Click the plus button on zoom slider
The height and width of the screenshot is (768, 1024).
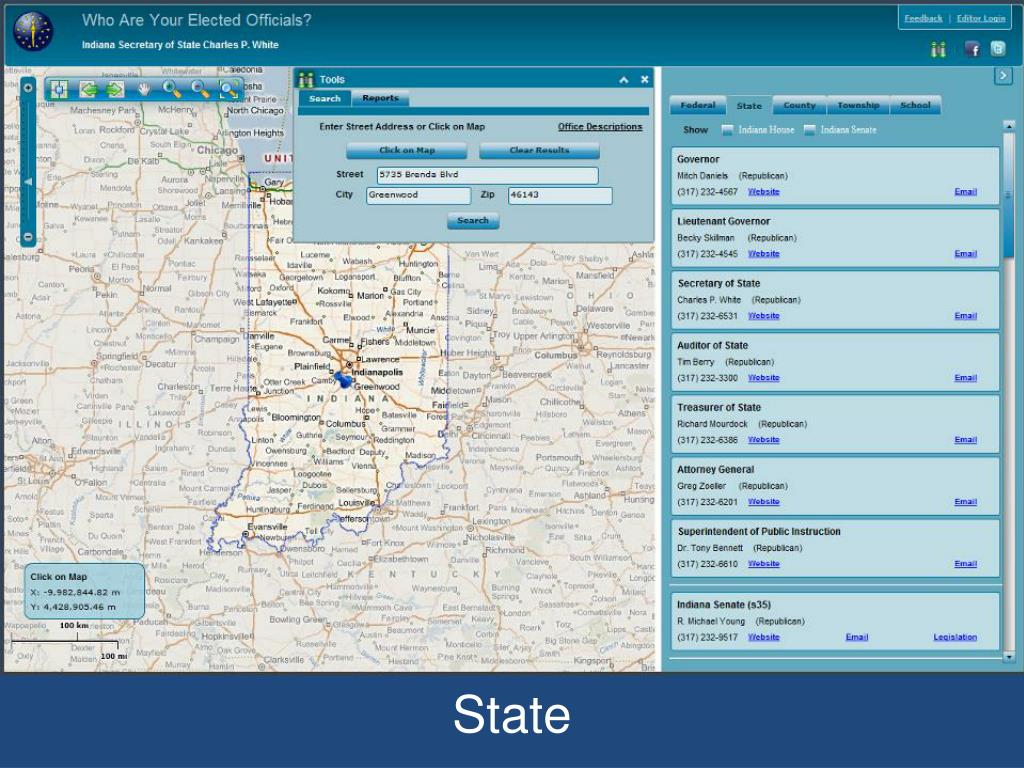click(28, 88)
